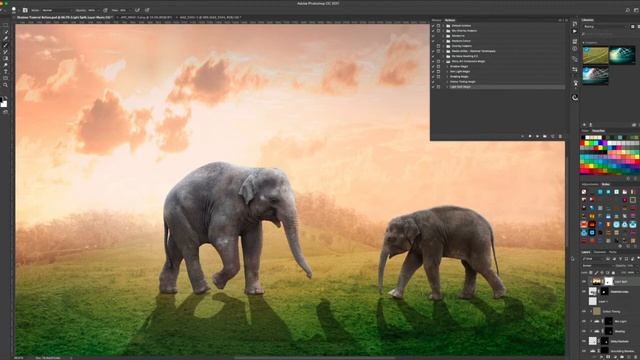
Task: Open the Creative Cloud swirl icon in the collapsed dock
Action: click(x=575, y=98)
